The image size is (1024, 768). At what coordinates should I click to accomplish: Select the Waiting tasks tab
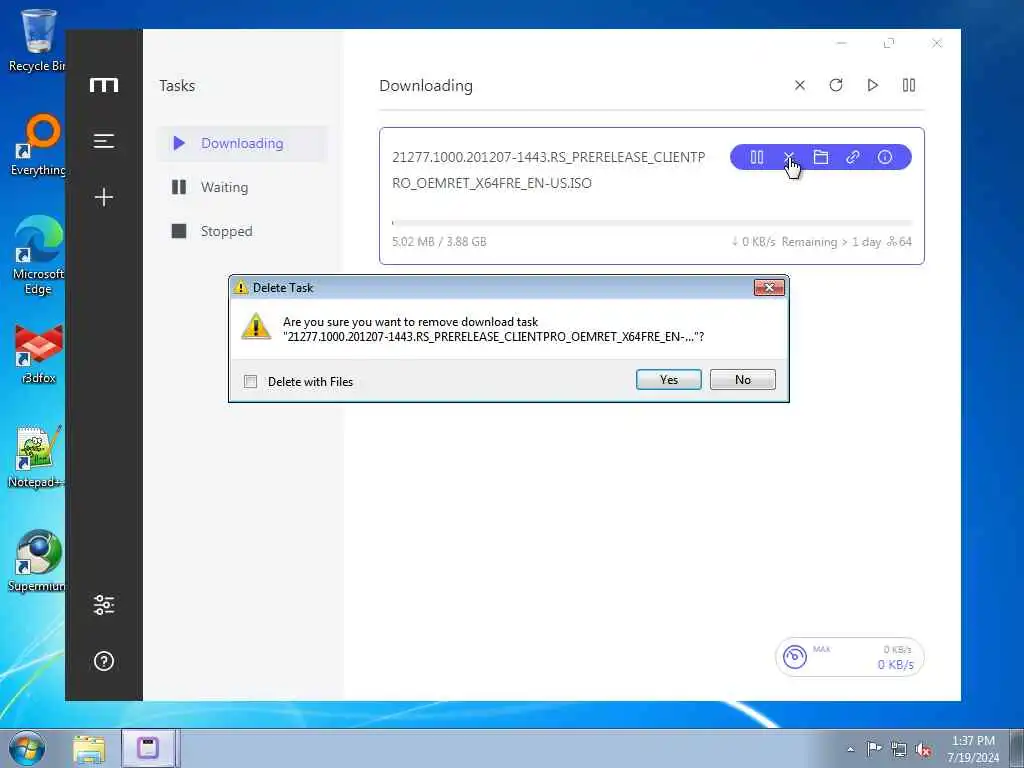(x=242, y=187)
